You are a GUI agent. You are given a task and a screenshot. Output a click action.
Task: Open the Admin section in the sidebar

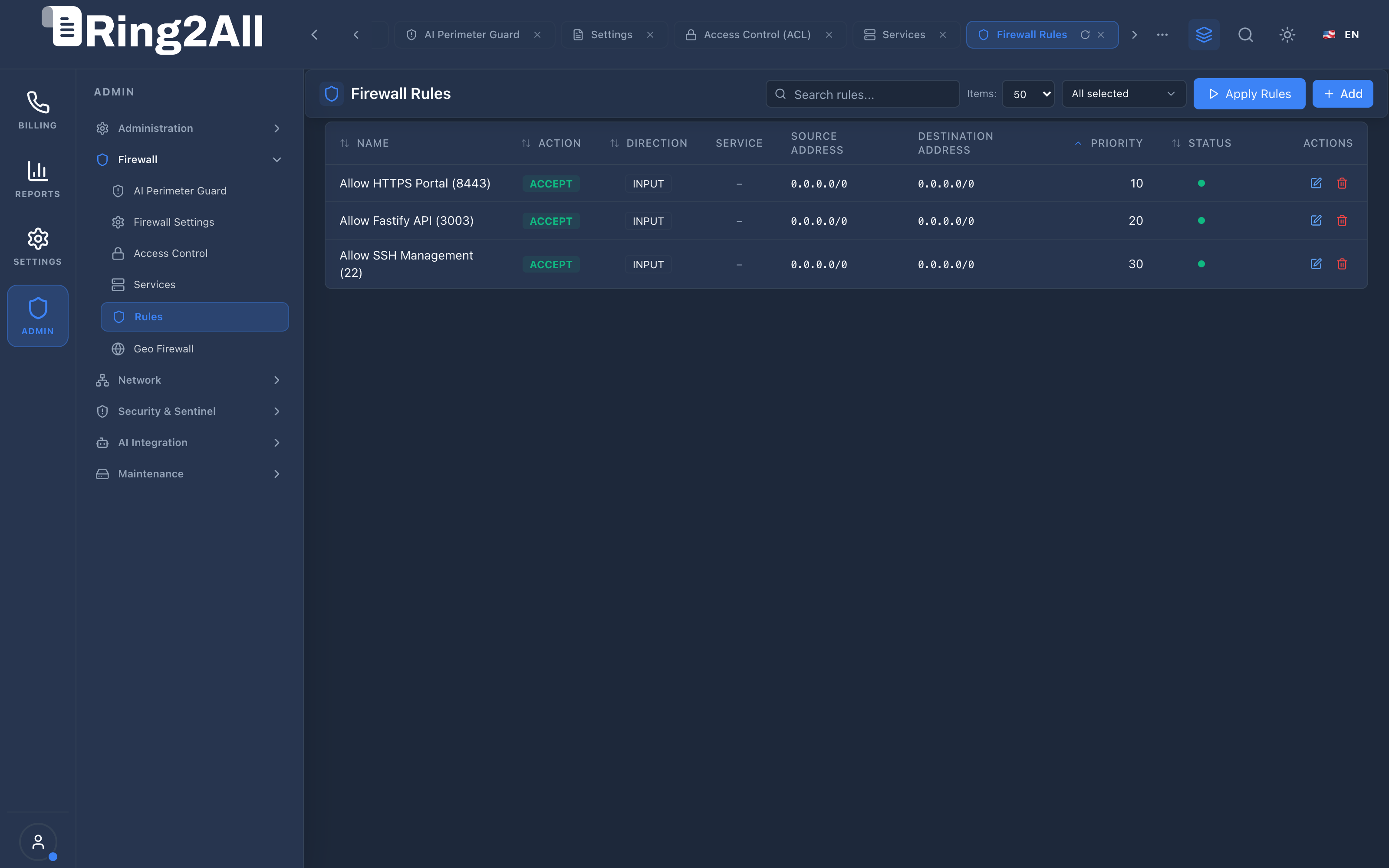point(37,316)
